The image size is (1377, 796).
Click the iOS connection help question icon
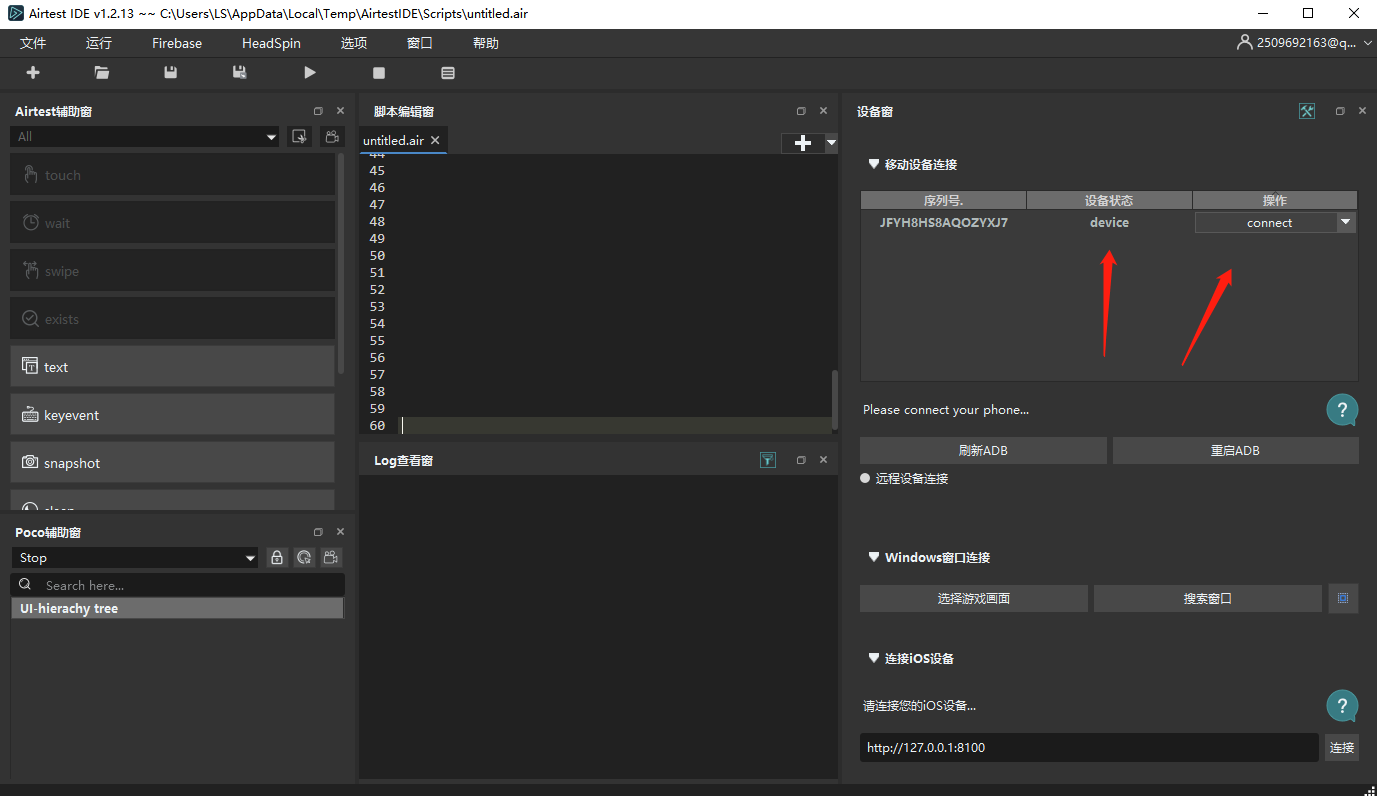click(x=1342, y=706)
